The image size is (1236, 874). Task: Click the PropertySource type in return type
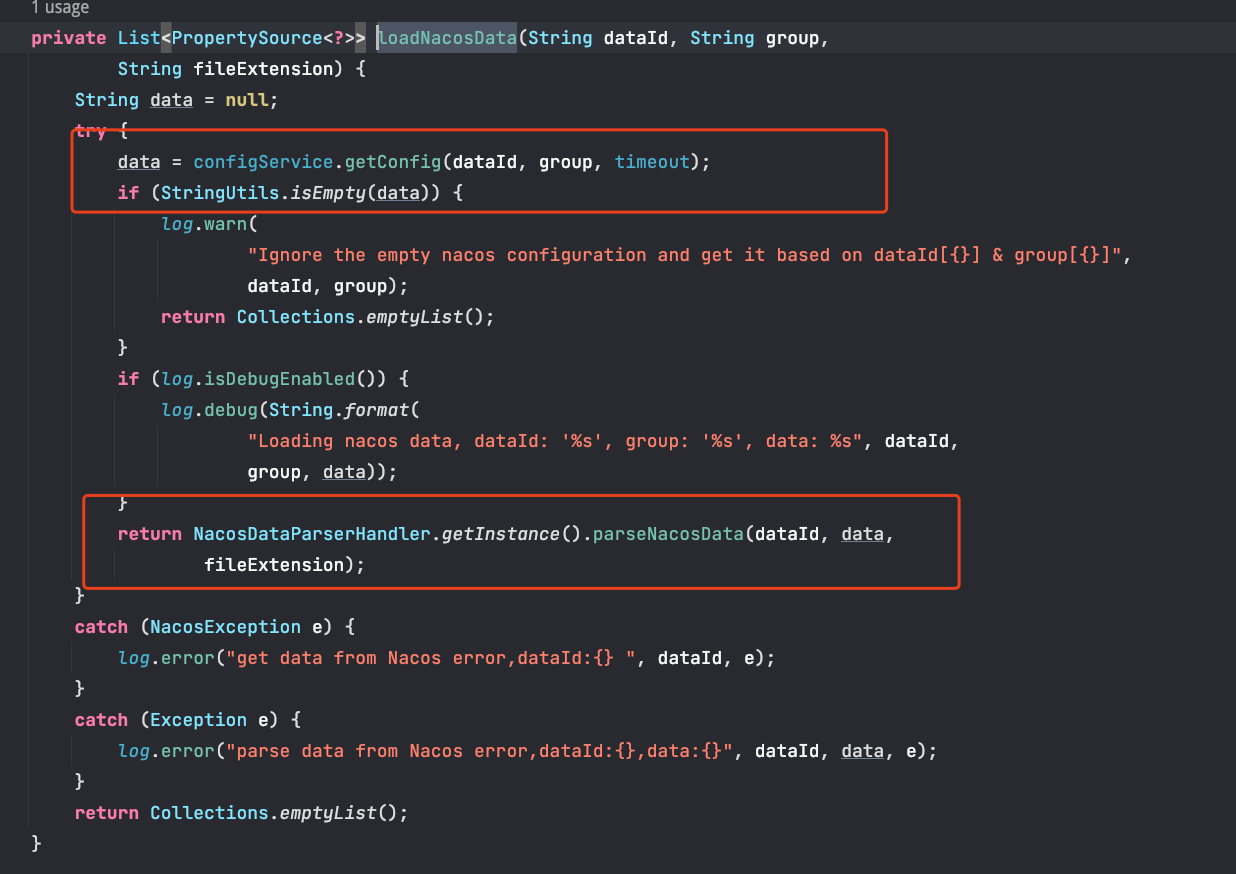[x=247, y=38]
